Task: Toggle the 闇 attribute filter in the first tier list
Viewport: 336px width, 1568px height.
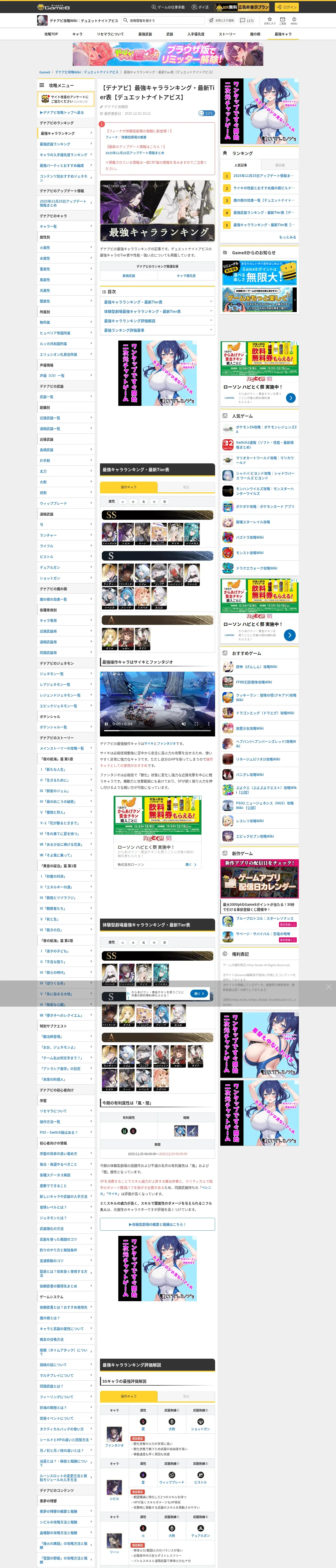Action: coord(165,501)
